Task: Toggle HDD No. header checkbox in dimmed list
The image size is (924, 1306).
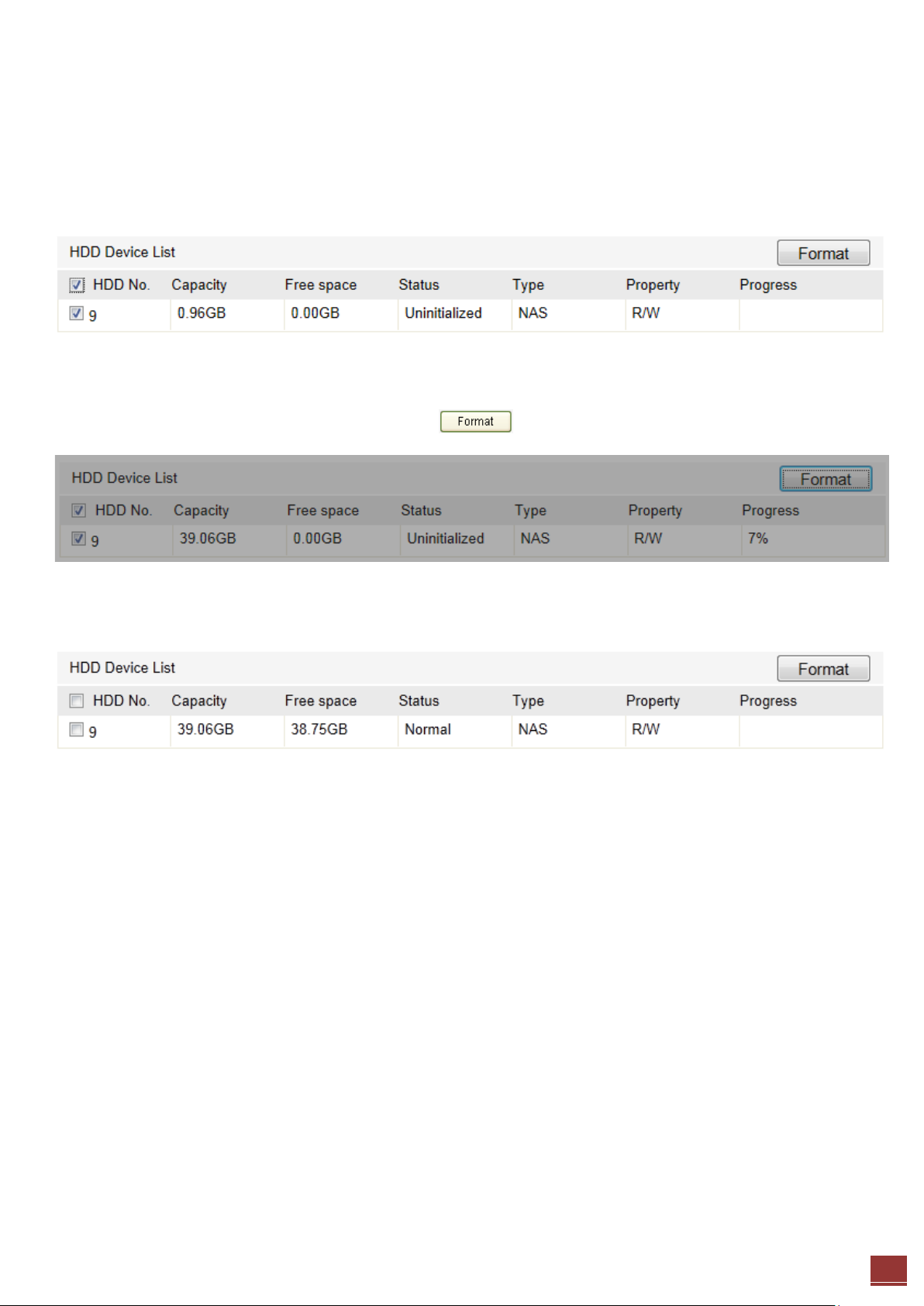Action: point(78,510)
